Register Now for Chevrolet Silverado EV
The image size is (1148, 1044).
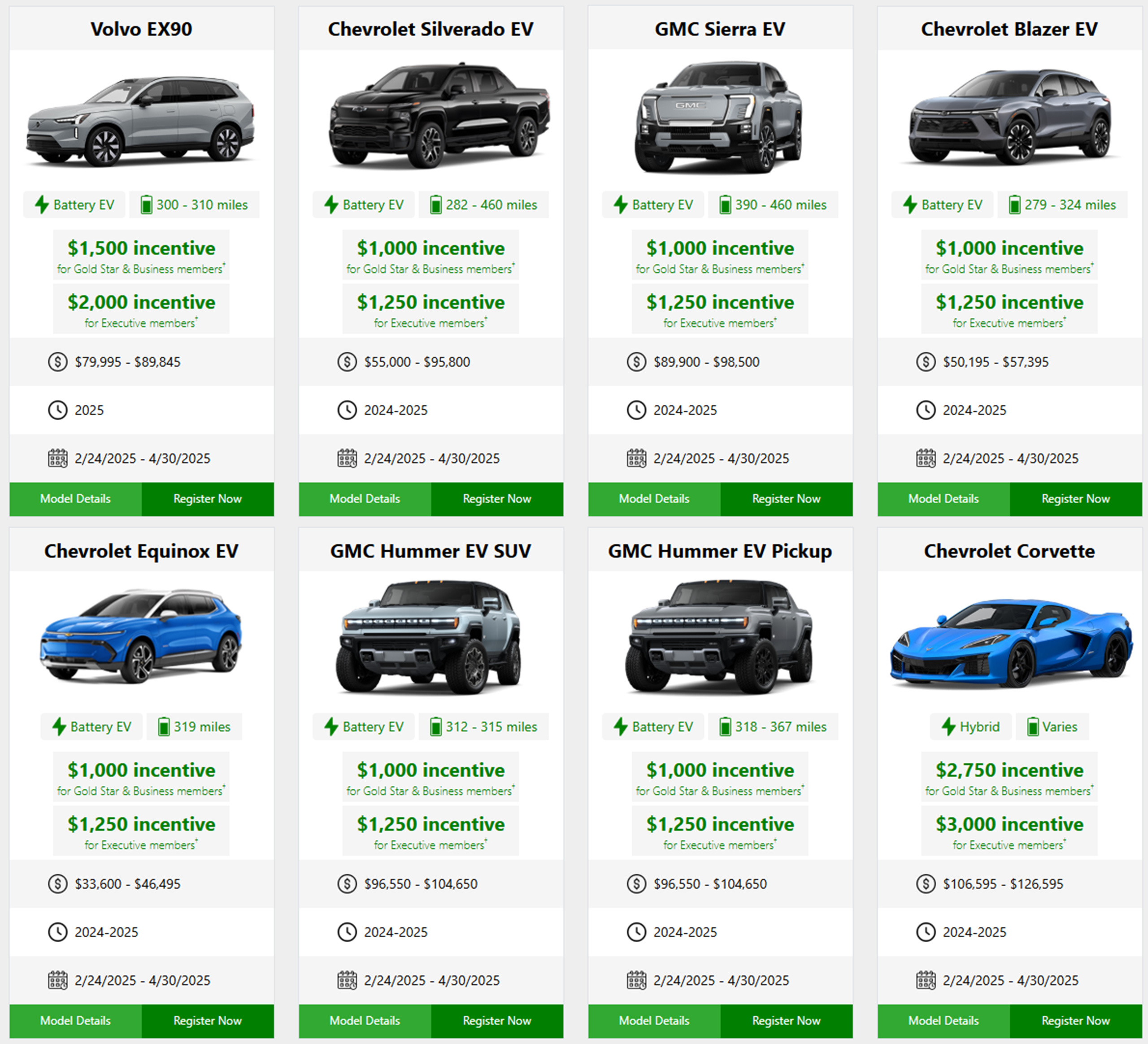496,499
